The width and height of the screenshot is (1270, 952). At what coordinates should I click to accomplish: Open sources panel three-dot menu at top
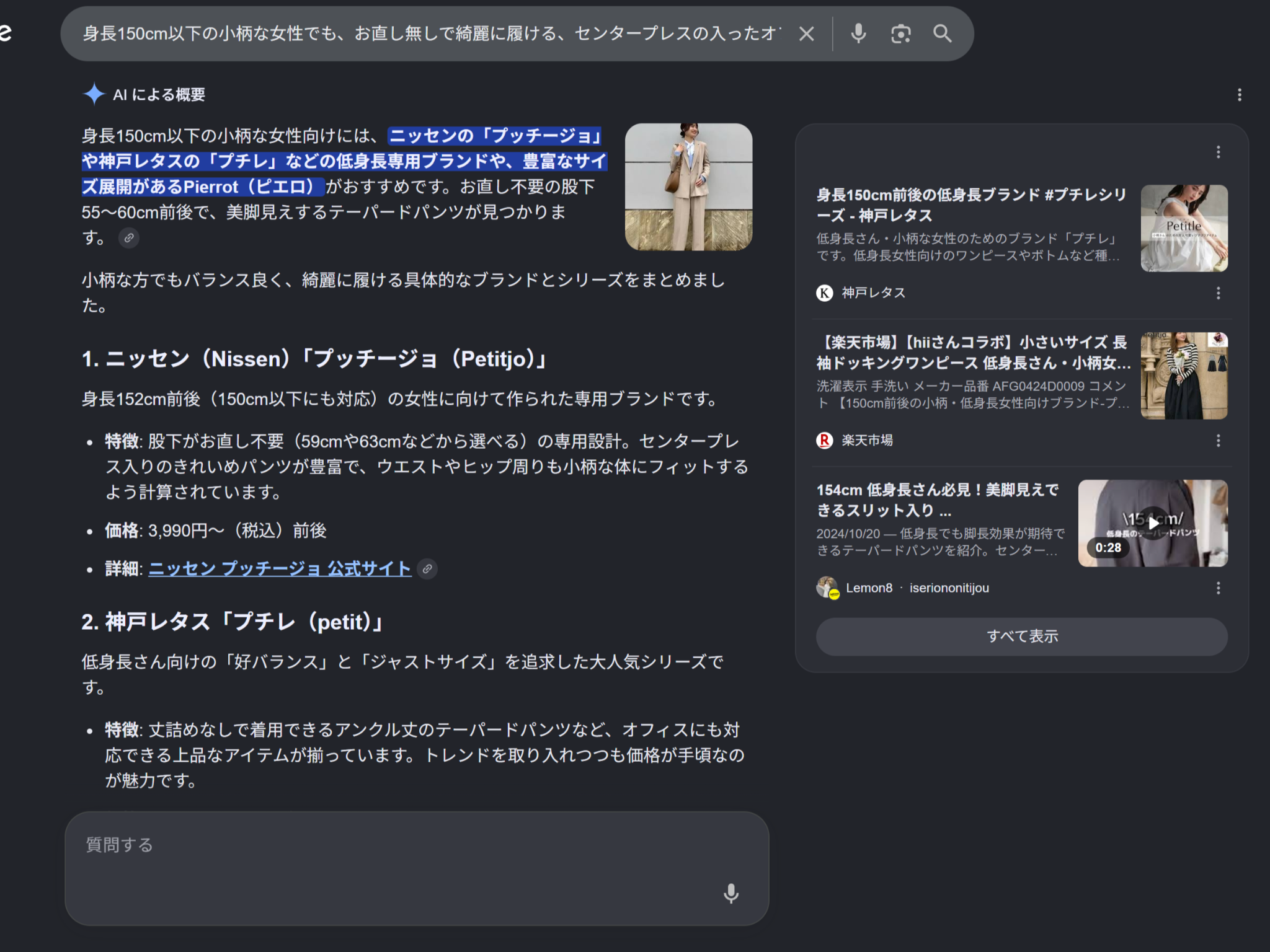pos(1218,152)
